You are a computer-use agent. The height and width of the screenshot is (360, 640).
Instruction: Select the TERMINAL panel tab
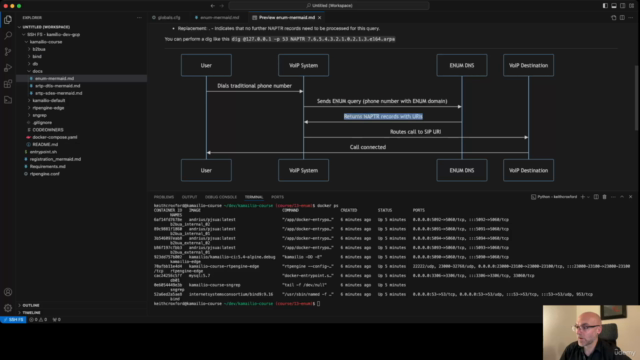(254, 197)
